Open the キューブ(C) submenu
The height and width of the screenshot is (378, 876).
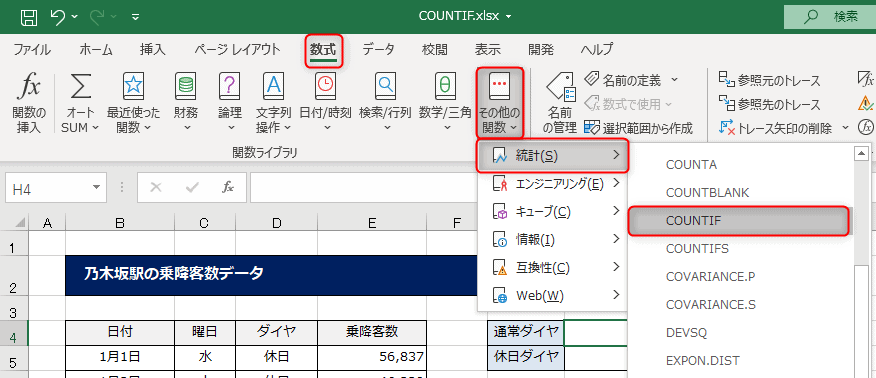point(552,211)
